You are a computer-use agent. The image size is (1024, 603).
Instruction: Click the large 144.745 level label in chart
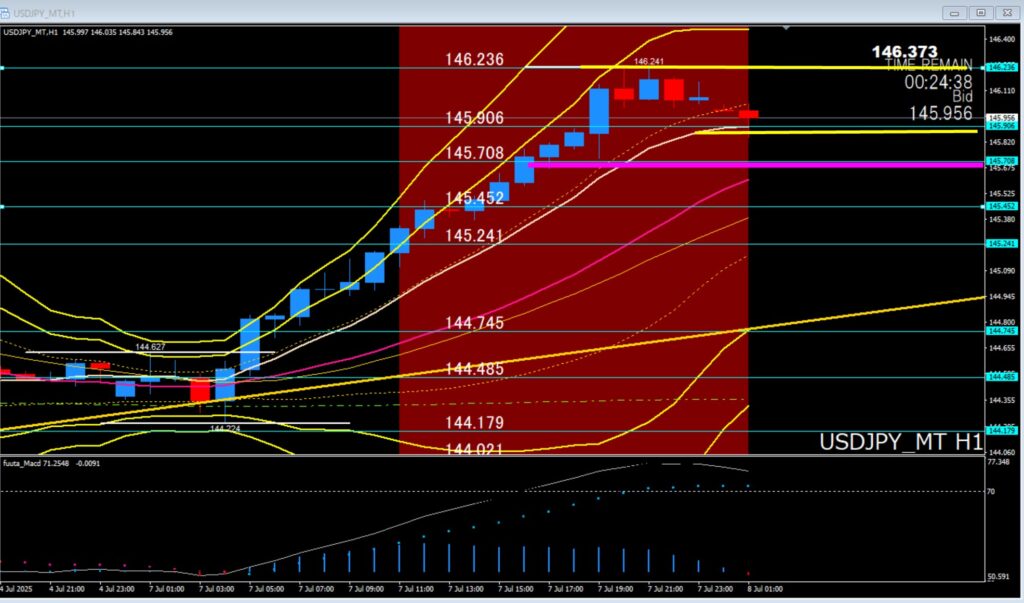pyautogui.click(x=475, y=323)
